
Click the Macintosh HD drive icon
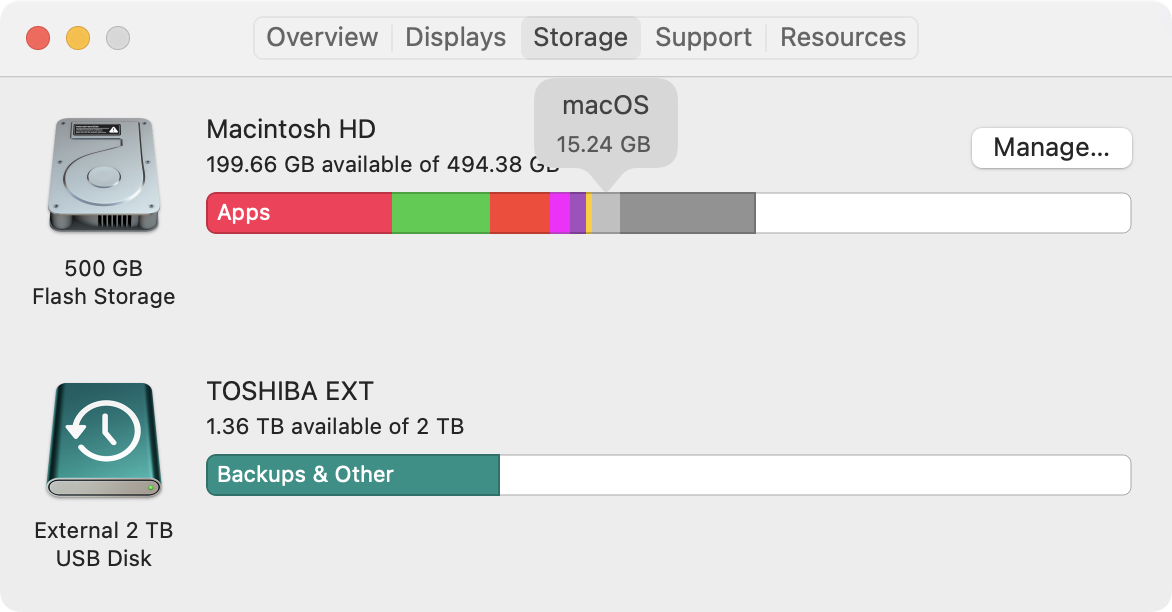click(104, 174)
